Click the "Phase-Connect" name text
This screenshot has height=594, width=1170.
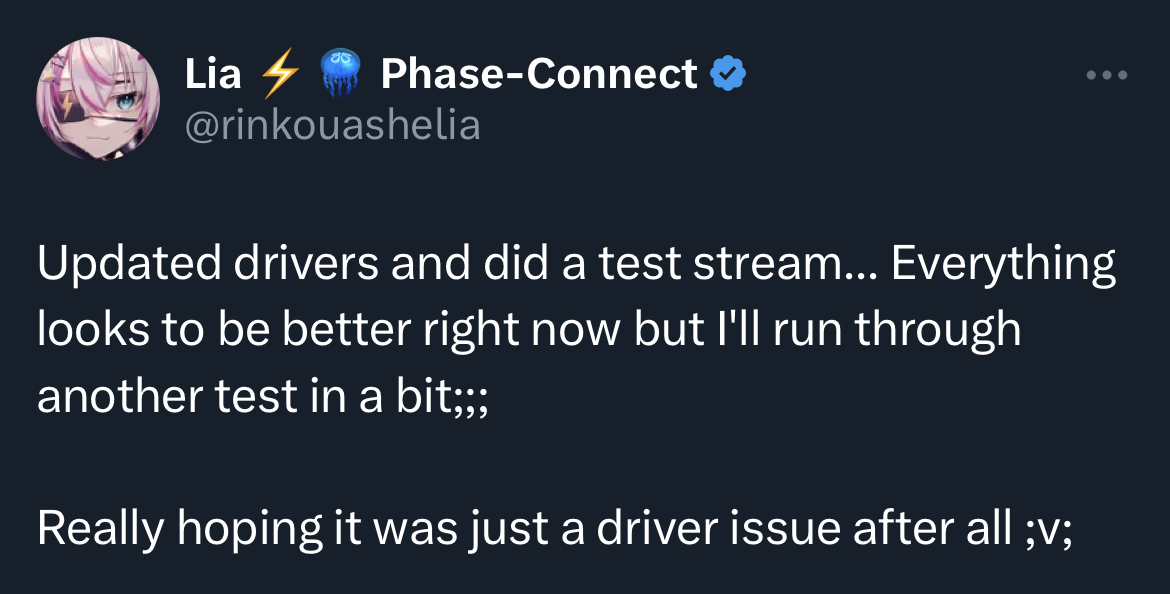coord(539,74)
